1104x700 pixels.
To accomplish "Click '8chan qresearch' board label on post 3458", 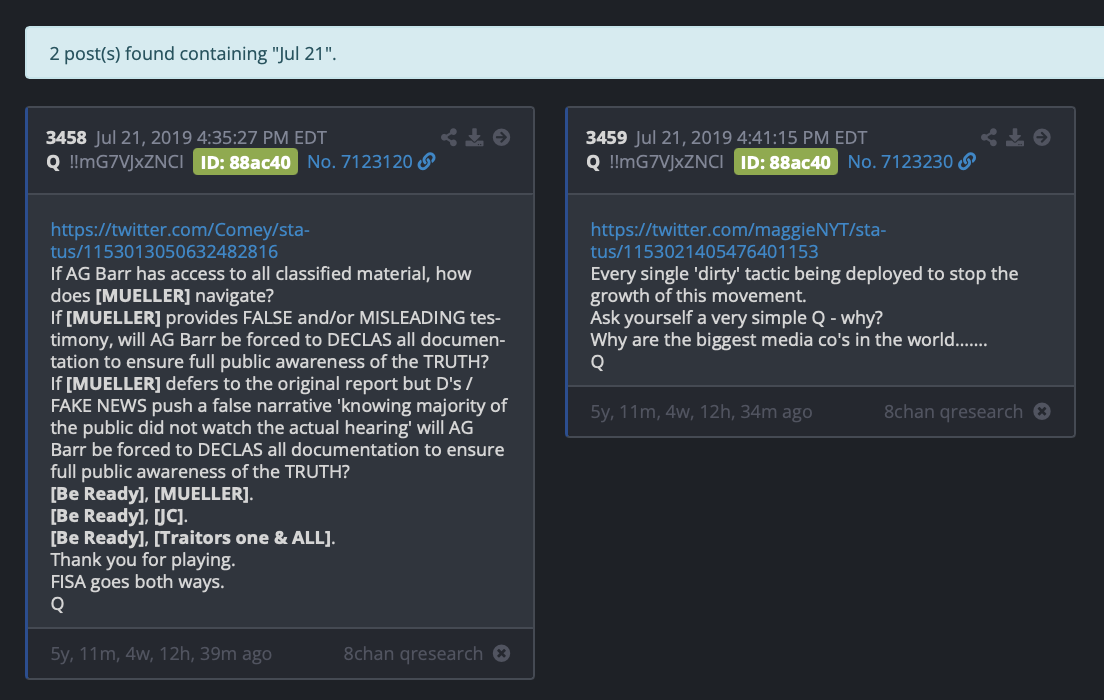I will (413, 654).
